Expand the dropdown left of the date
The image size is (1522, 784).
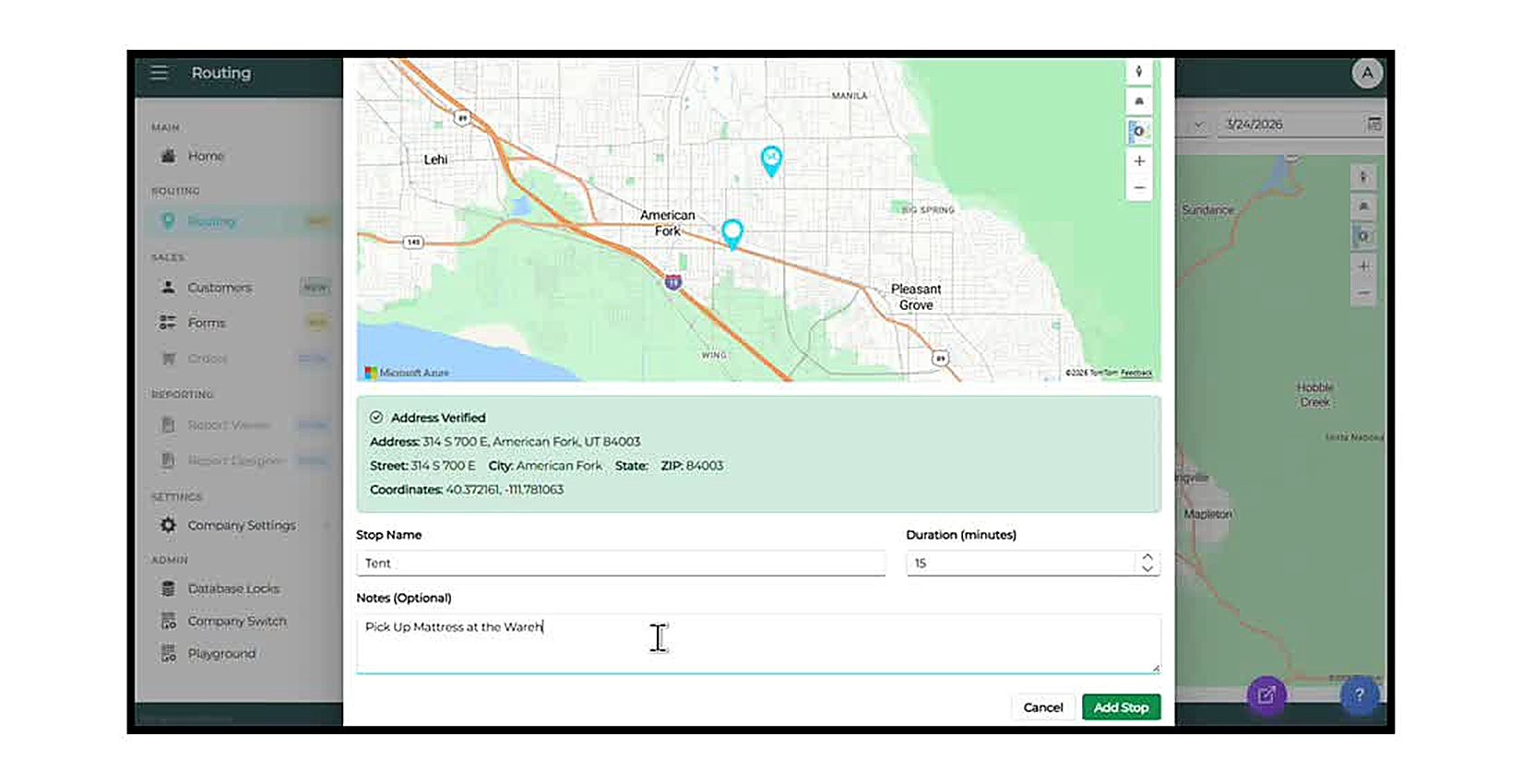tap(1197, 125)
